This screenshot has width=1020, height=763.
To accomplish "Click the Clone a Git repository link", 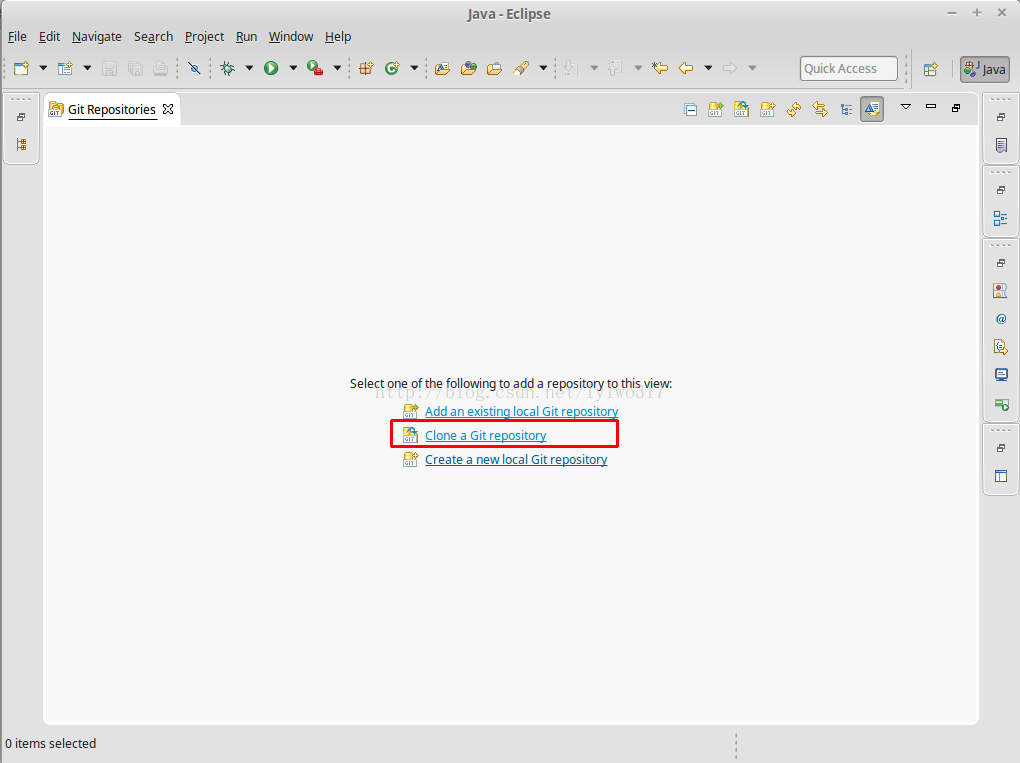I will pyautogui.click(x=485, y=436).
